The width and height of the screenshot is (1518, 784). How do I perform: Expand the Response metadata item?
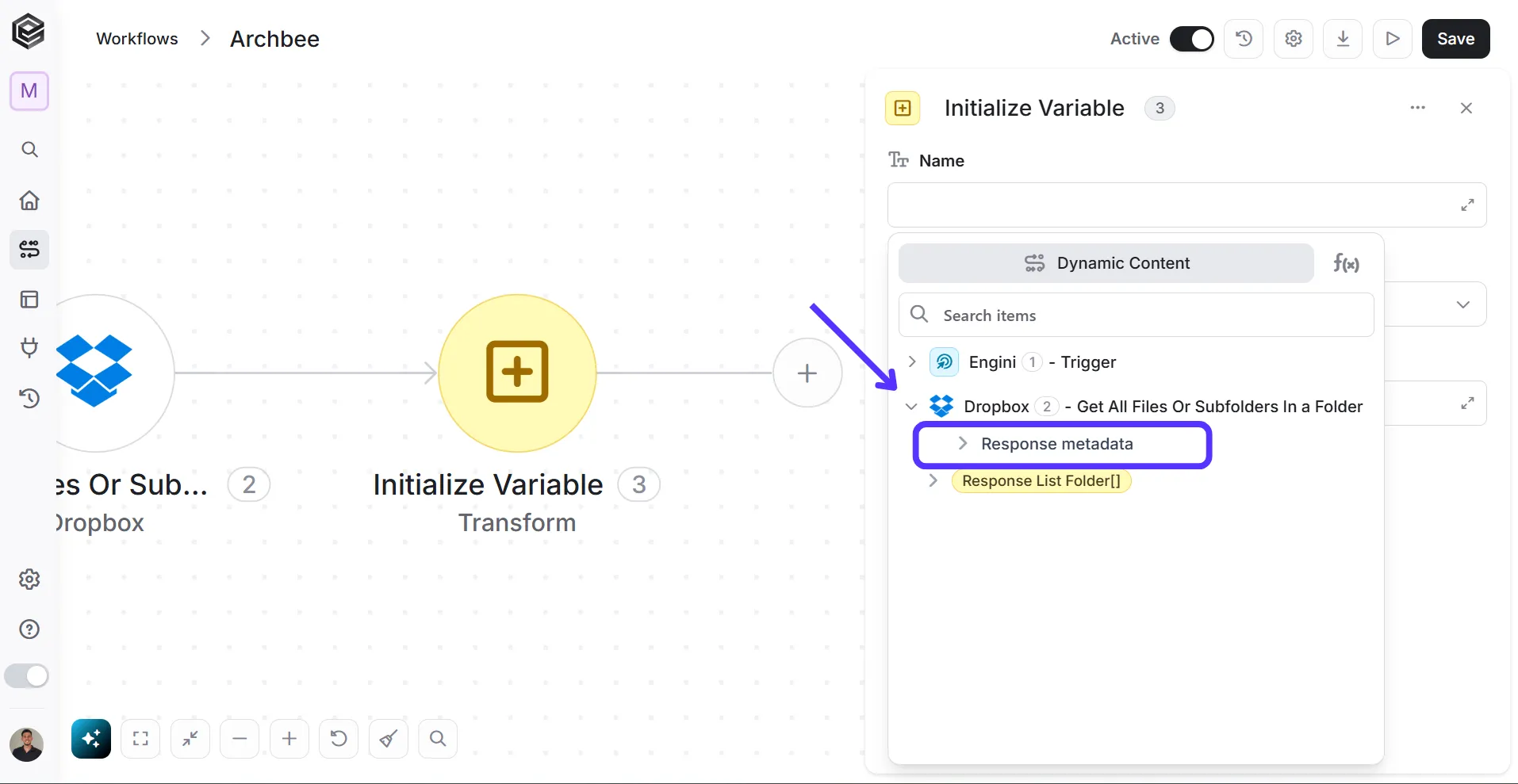963,443
